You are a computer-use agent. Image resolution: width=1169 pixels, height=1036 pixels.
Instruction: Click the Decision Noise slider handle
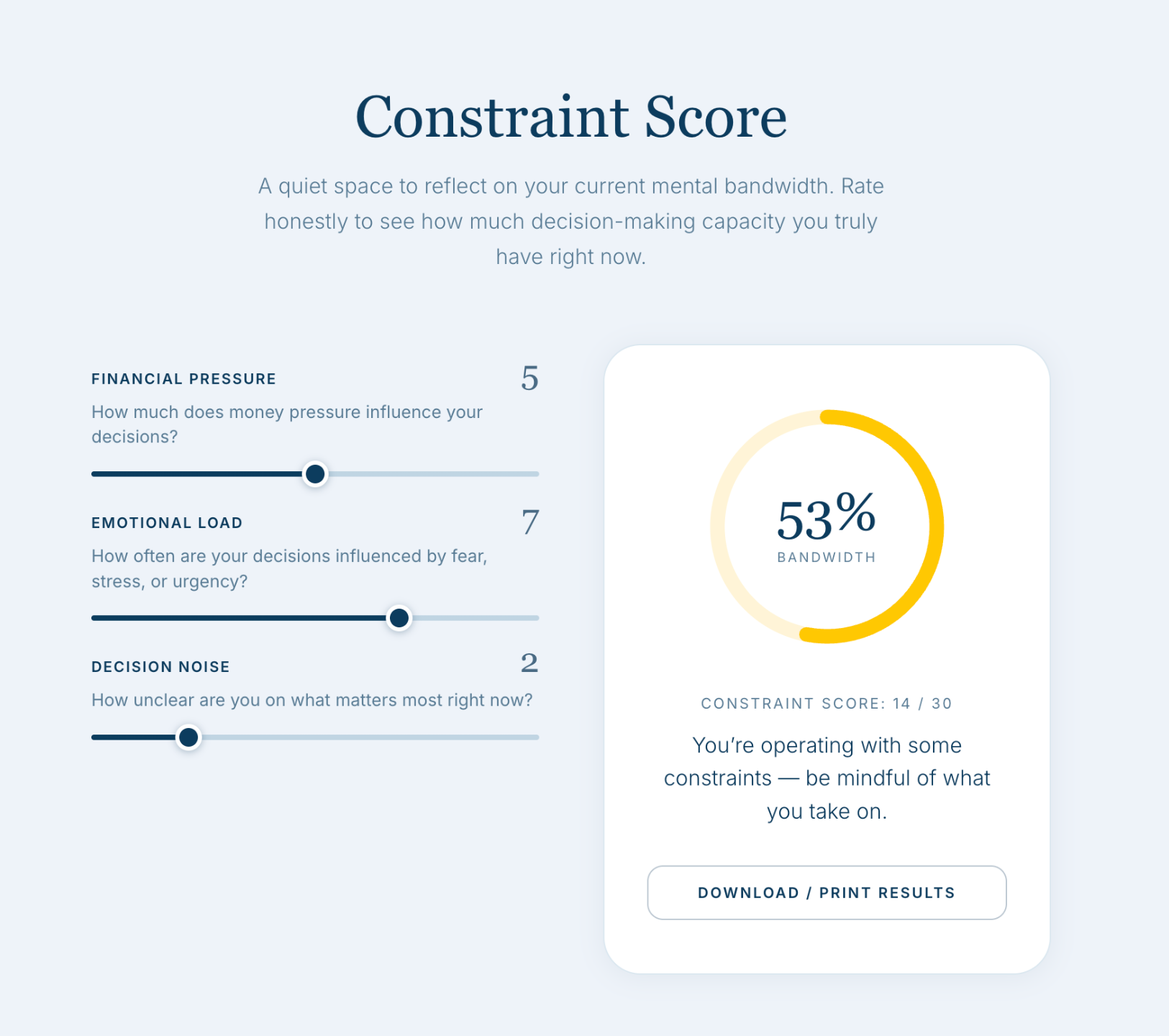coord(188,737)
